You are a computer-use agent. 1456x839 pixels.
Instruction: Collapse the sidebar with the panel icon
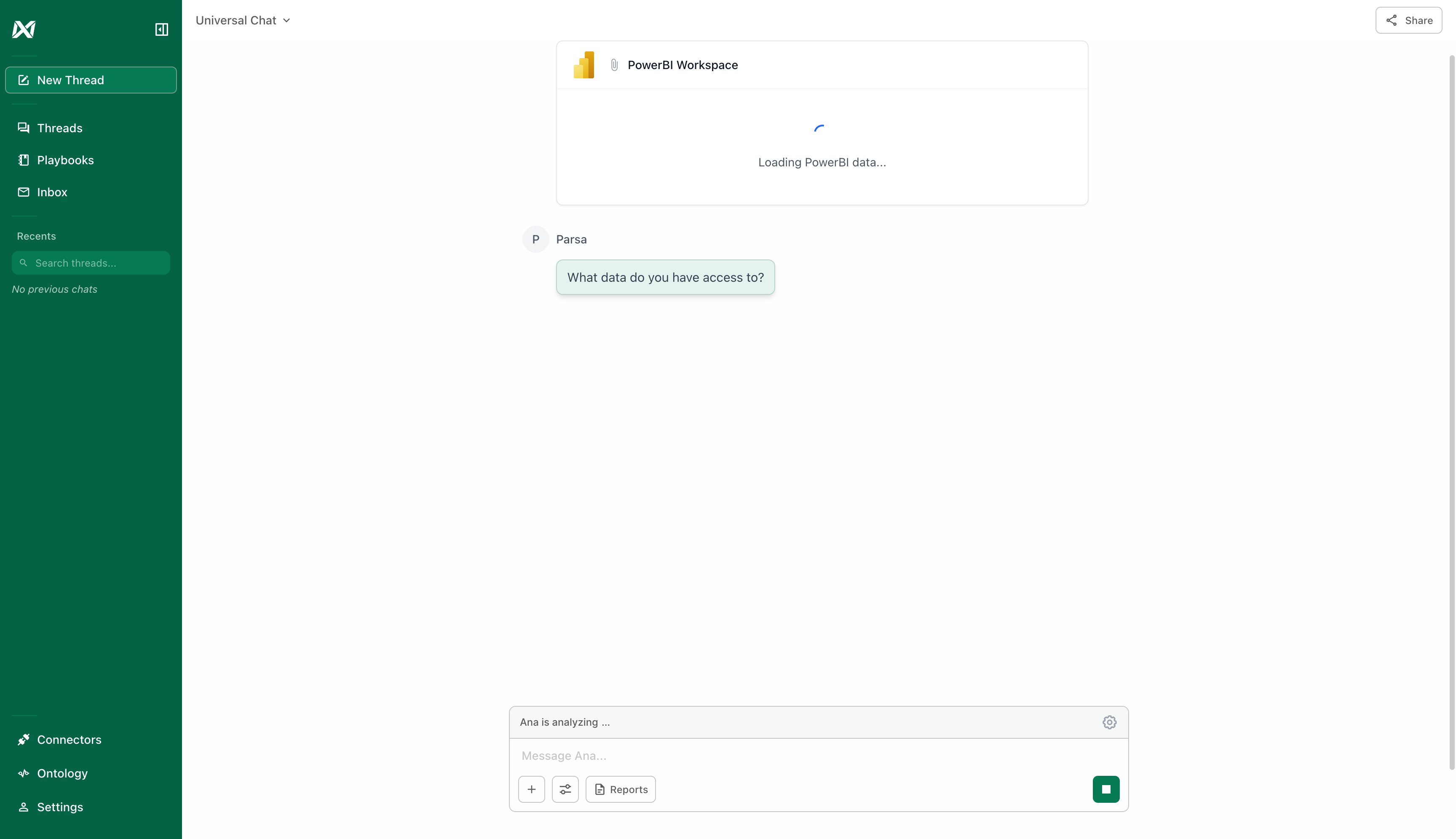pos(161,29)
